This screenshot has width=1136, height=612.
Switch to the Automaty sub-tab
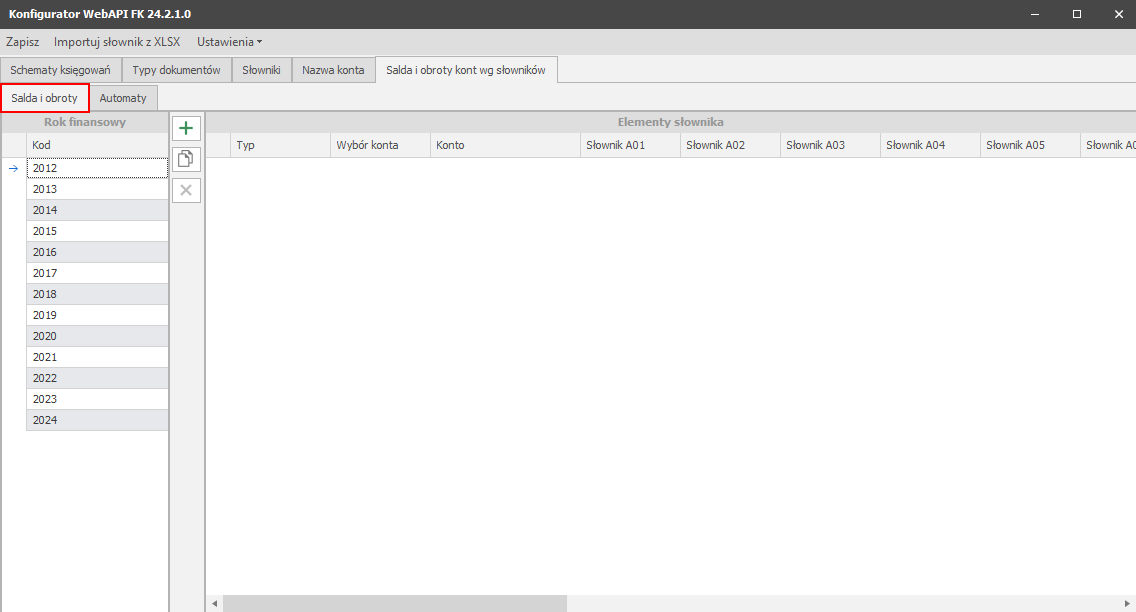[x=123, y=98]
